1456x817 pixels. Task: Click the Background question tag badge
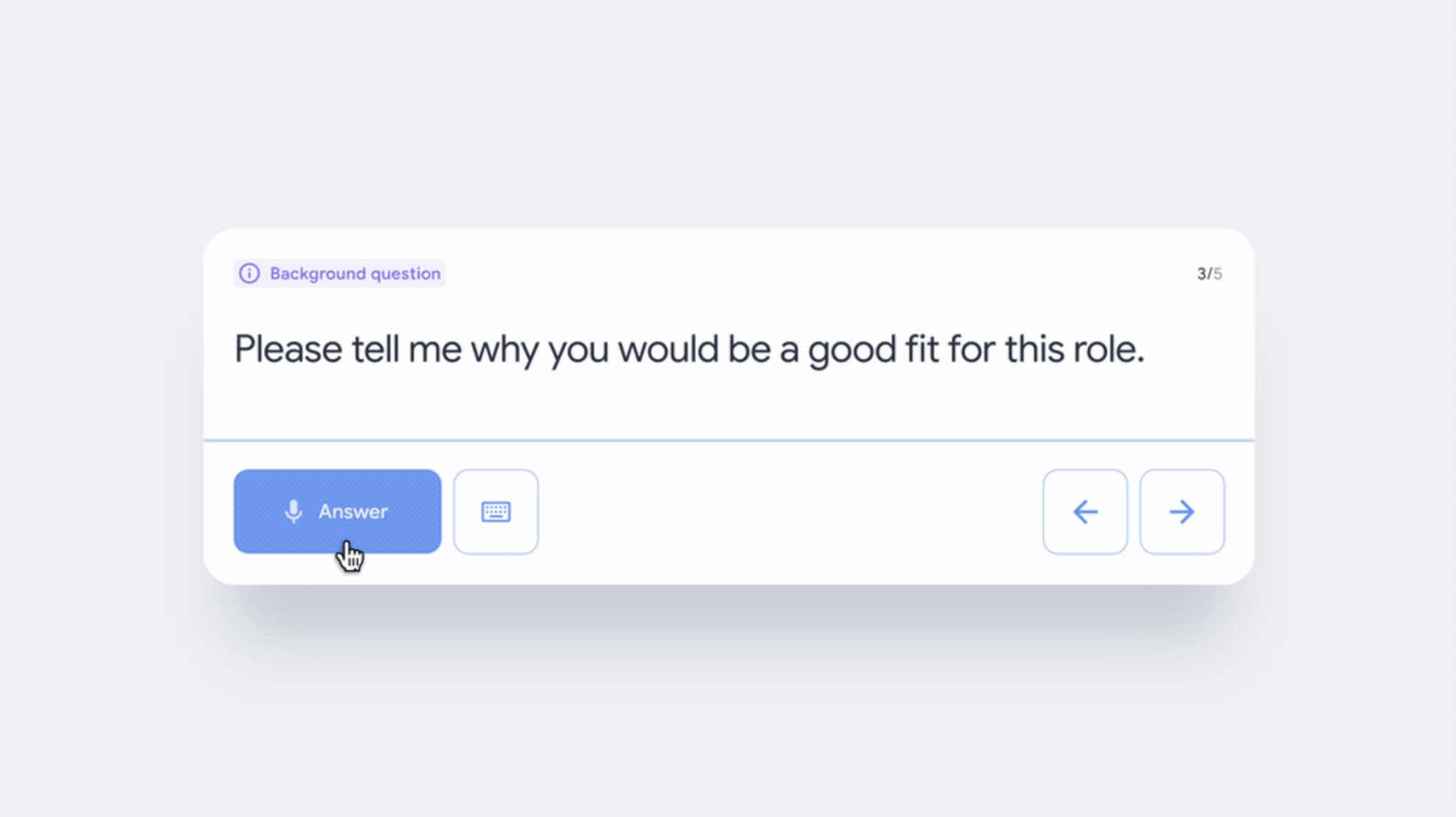[339, 273]
